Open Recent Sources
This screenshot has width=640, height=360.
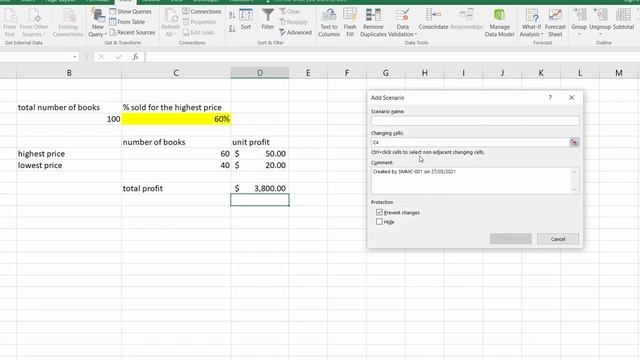click(132, 32)
